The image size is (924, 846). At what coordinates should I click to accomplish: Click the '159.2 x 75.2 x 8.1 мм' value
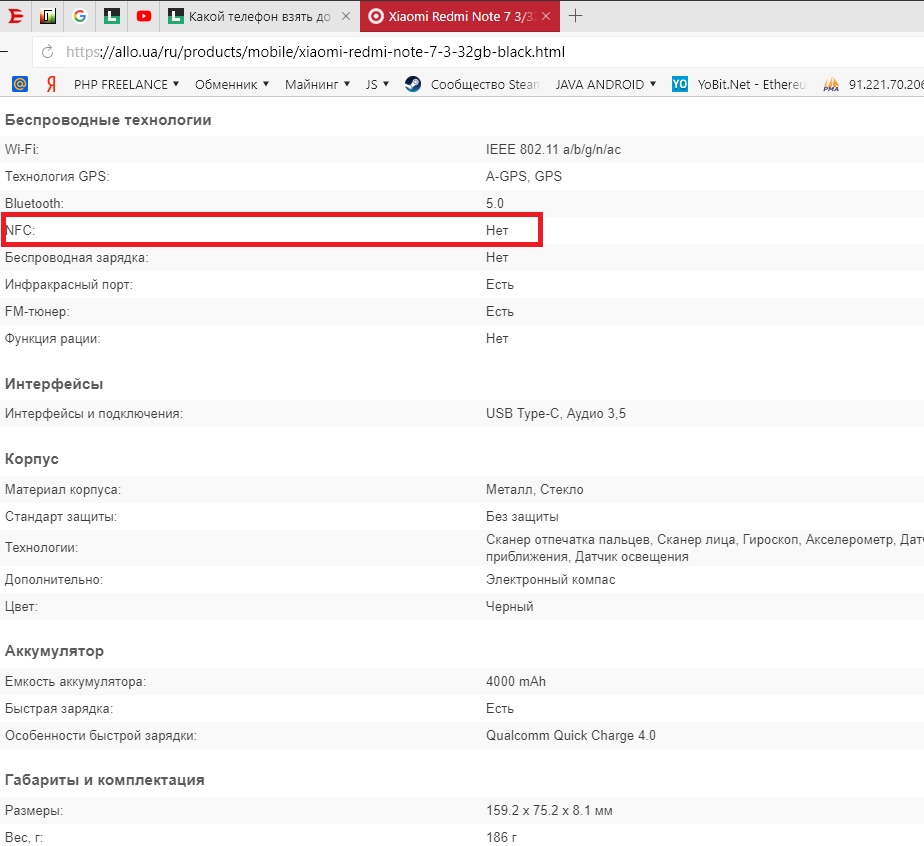(549, 811)
